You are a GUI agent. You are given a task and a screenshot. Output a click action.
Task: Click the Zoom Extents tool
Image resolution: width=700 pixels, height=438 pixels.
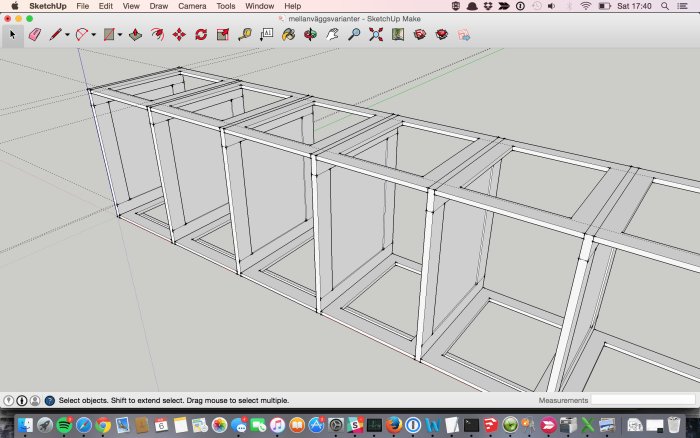point(376,34)
